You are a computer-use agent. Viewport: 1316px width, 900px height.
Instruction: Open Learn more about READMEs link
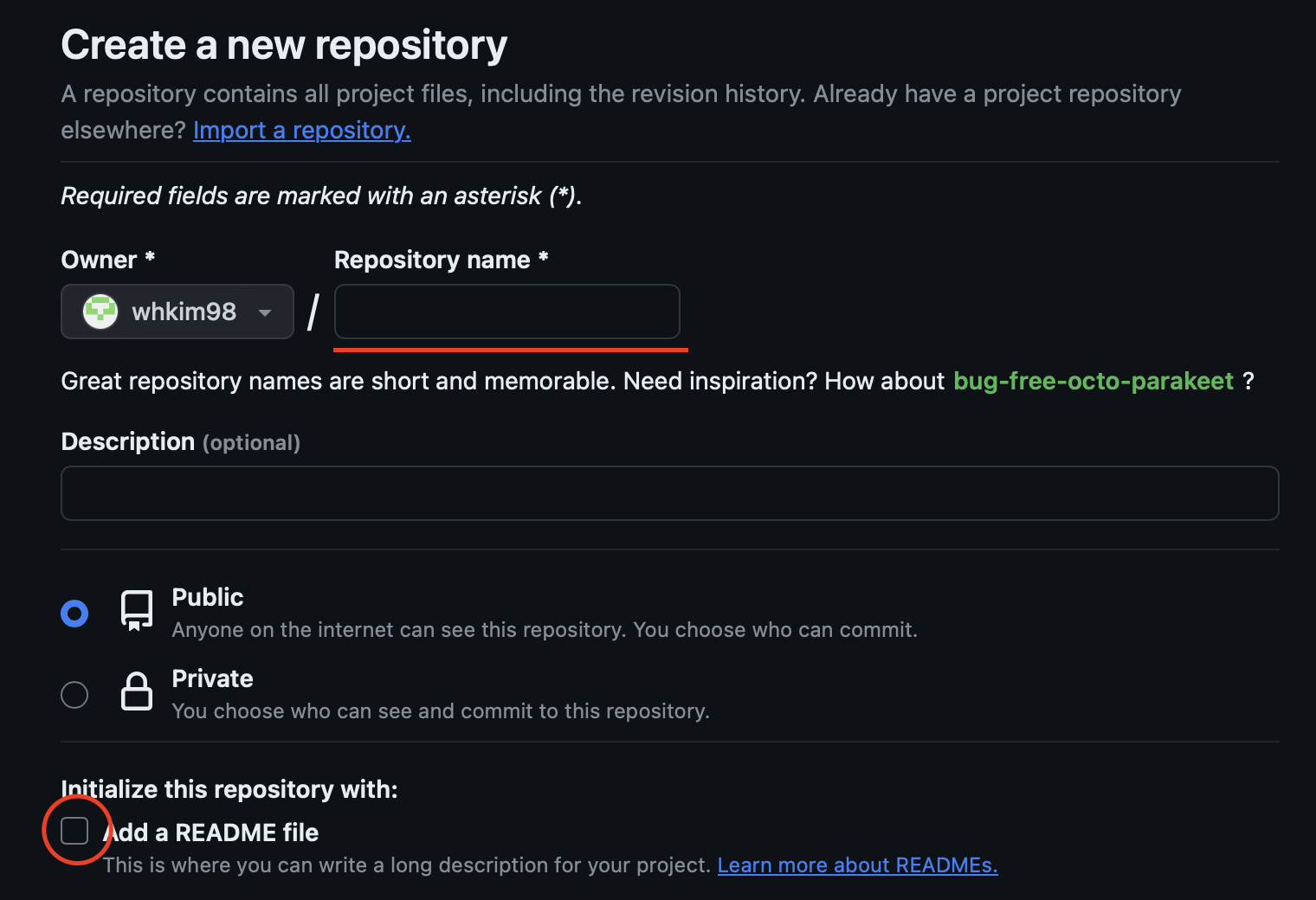click(x=858, y=865)
